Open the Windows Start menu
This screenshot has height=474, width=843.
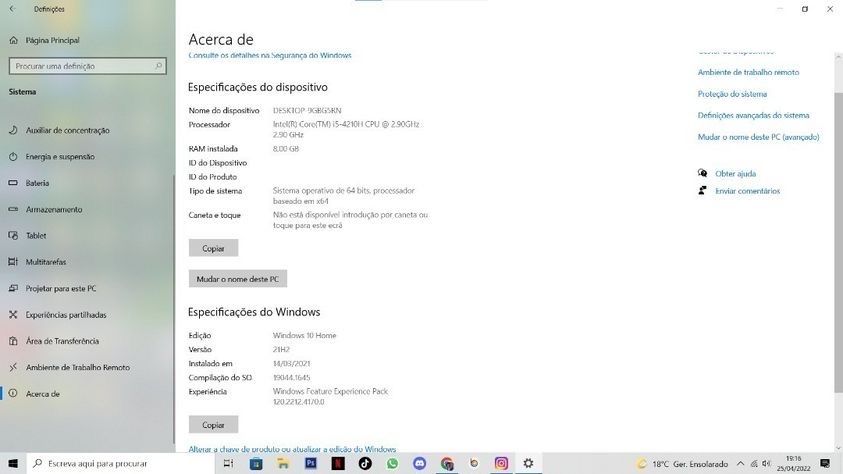[13, 463]
